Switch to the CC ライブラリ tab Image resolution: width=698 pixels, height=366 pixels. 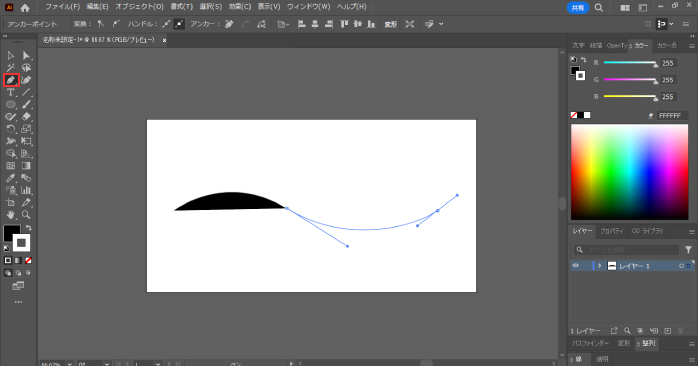(x=647, y=231)
